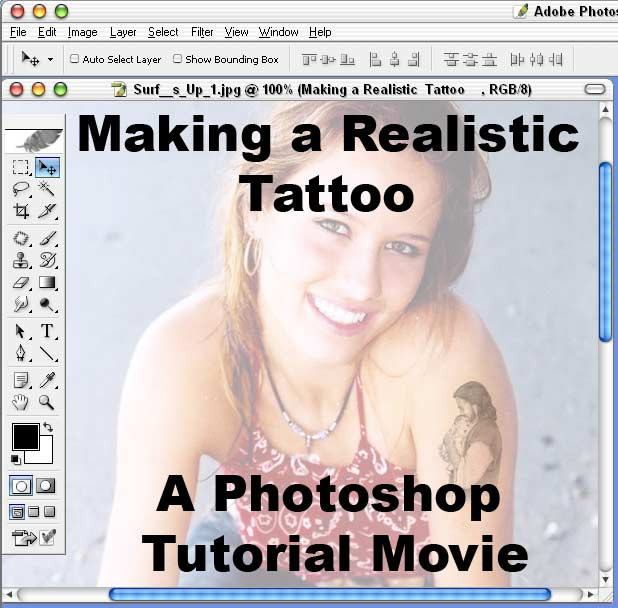Select the Dodge tool
618x608 pixels.
[47, 304]
